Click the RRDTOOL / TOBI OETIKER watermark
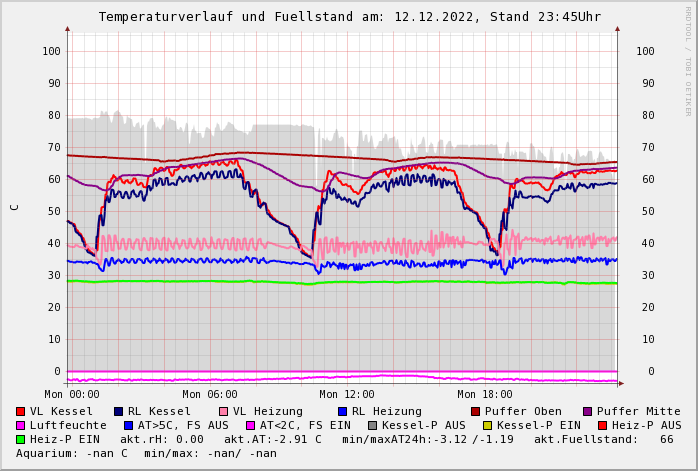Image resolution: width=698 pixels, height=471 pixels. point(688,60)
